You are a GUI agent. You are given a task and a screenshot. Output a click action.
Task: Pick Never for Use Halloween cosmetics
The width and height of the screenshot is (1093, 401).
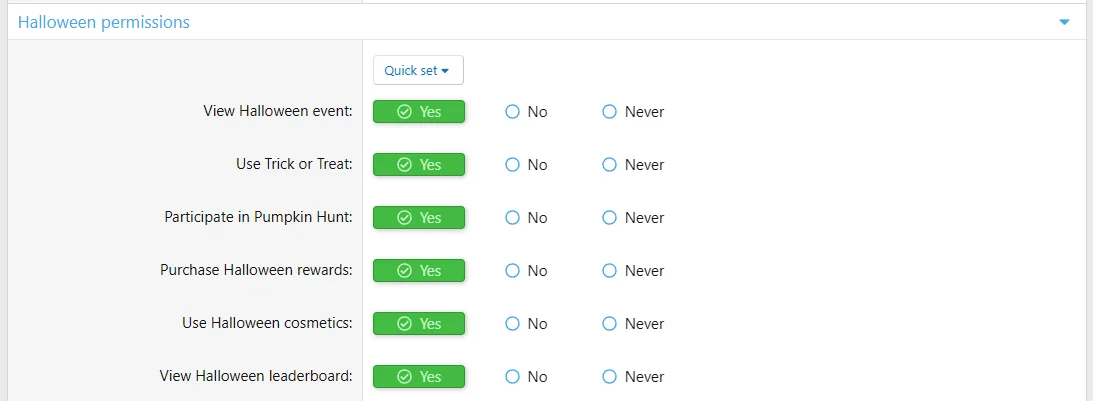point(633,324)
